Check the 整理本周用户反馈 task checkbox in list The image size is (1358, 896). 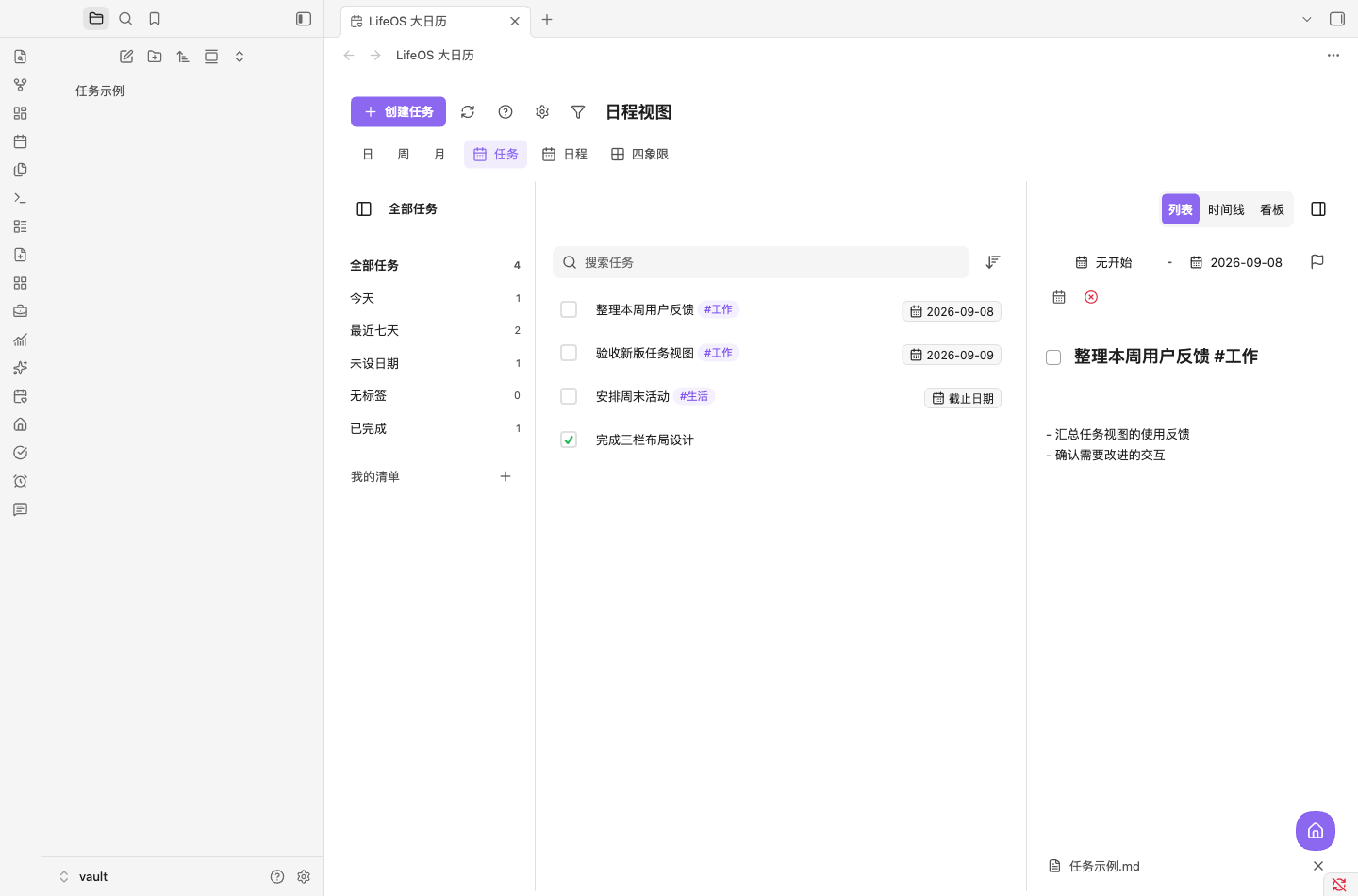[x=569, y=309]
